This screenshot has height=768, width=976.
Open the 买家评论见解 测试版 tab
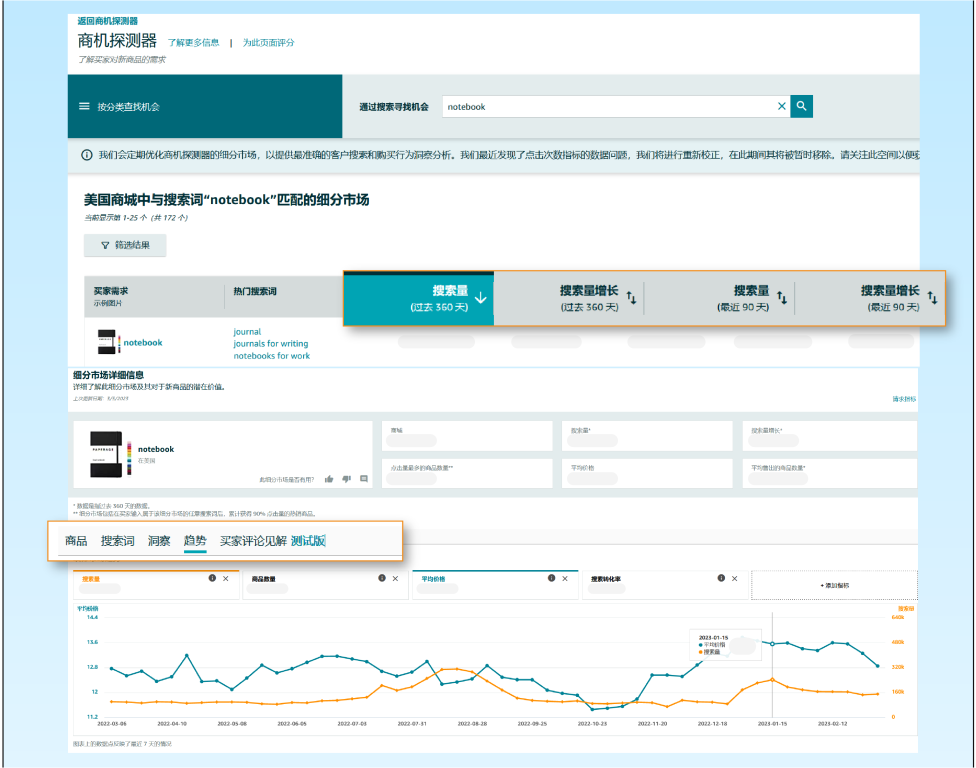(x=273, y=541)
